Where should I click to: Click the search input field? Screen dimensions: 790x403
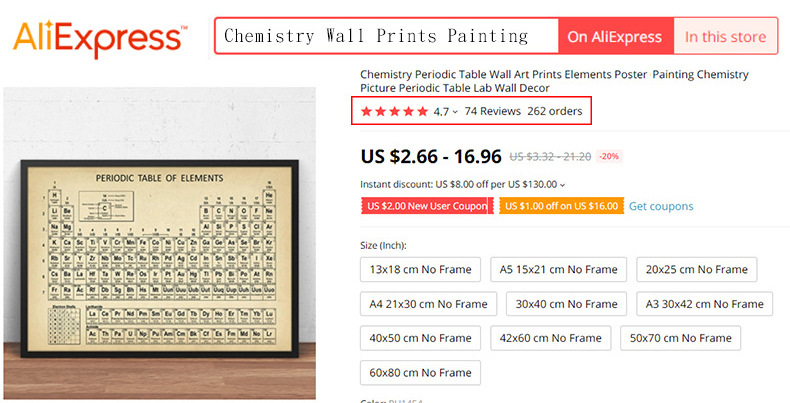pyautogui.click(x=386, y=37)
